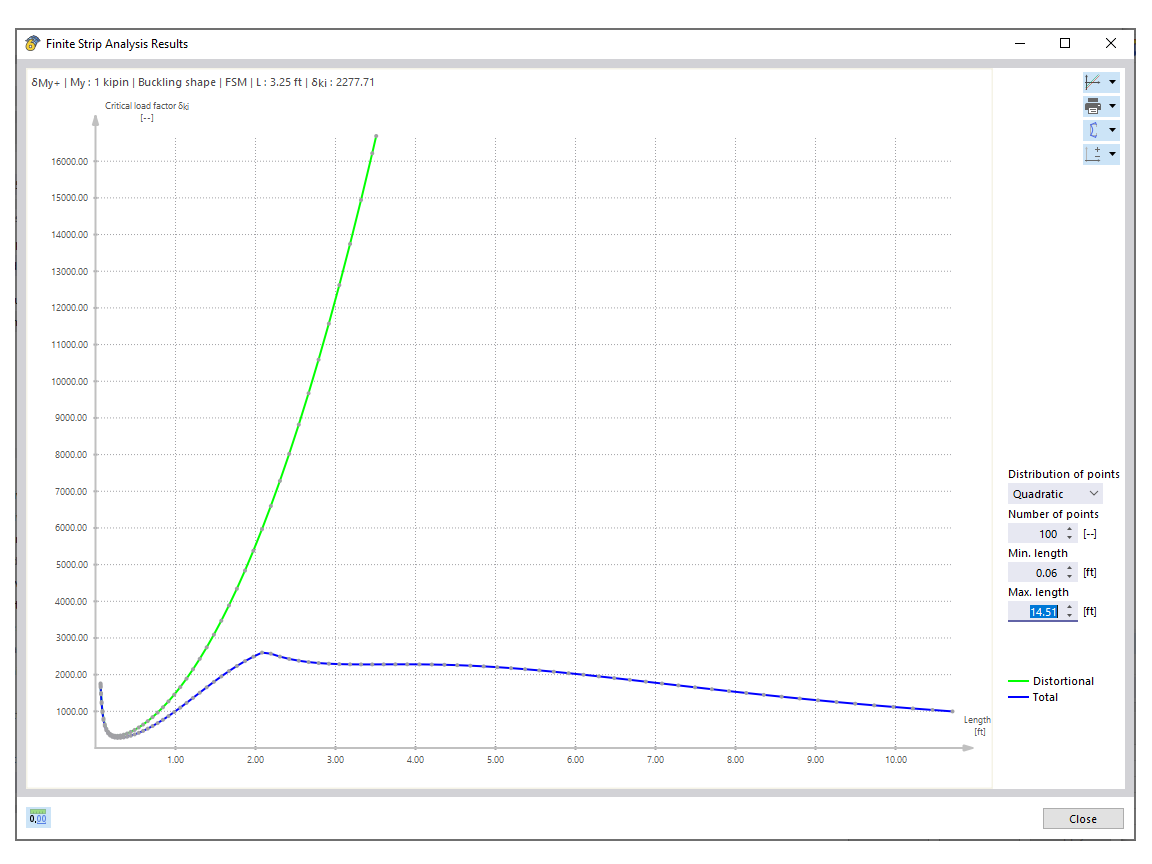
Task: Open the result diagram settings icon
Action: click(1093, 81)
